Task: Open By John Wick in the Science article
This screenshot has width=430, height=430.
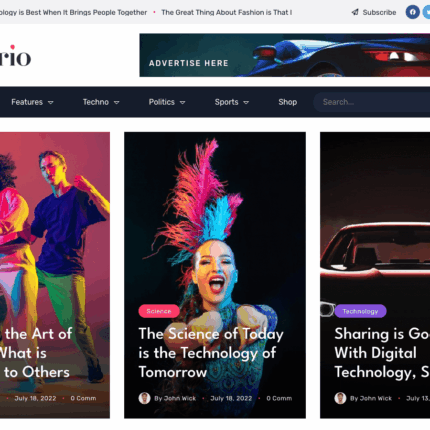Action: pyautogui.click(x=175, y=398)
